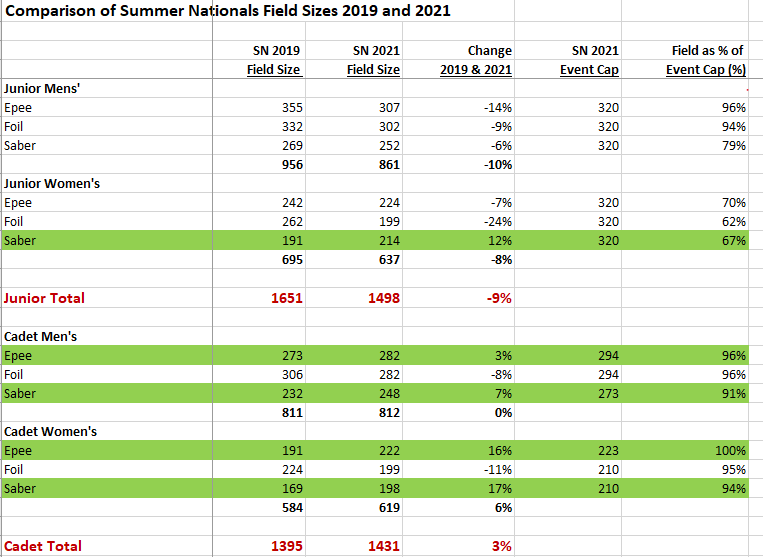The width and height of the screenshot is (763, 557).
Task: Click the Junior Total value 1651
Action: 287,298
